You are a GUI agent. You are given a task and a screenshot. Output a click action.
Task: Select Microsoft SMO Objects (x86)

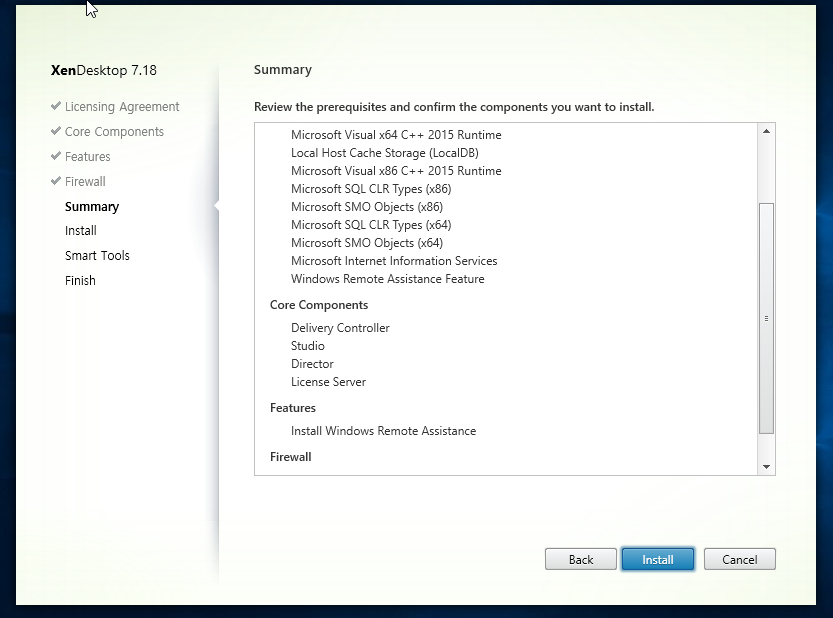click(x=367, y=207)
